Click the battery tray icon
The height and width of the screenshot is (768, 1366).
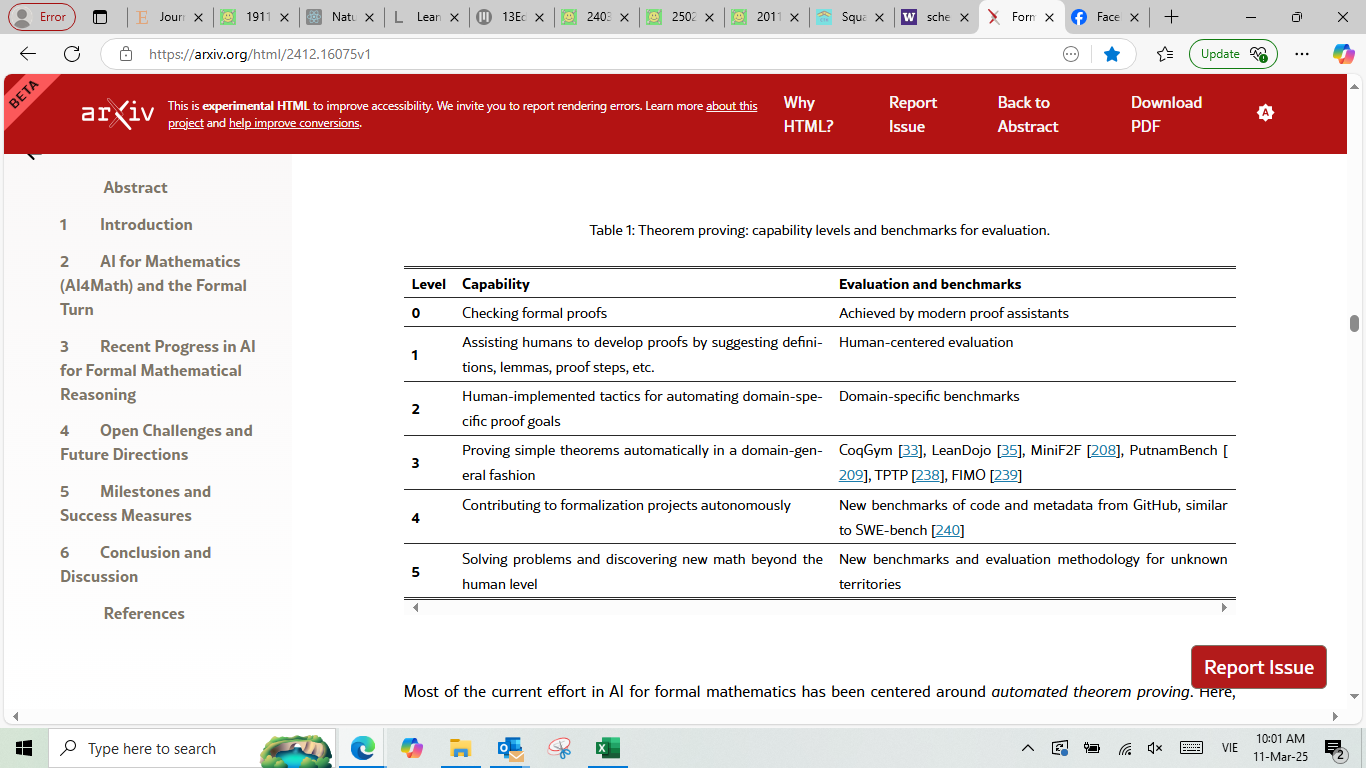(x=1092, y=748)
